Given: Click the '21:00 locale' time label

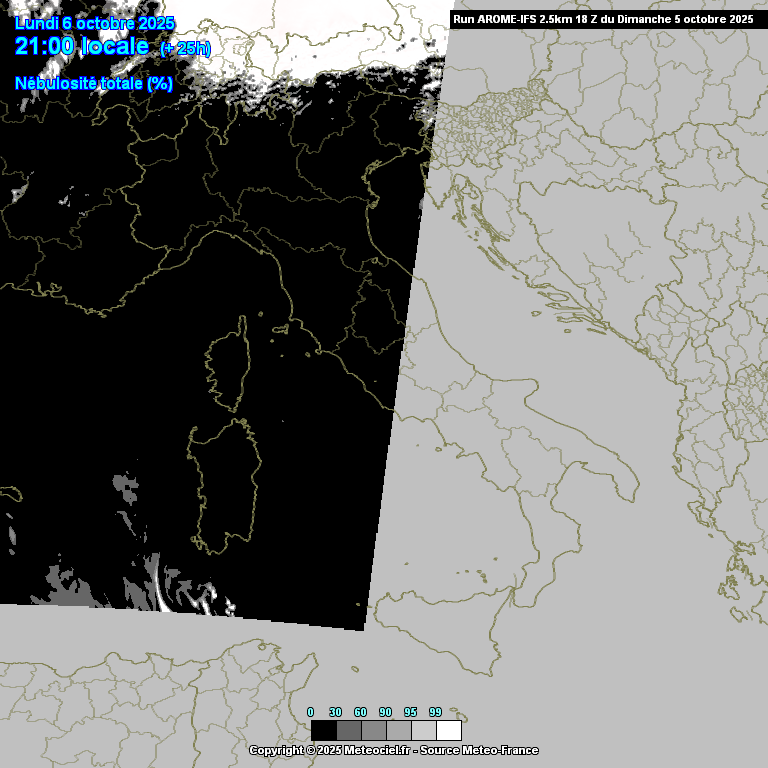Looking at the screenshot, I should pyautogui.click(x=82, y=46).
